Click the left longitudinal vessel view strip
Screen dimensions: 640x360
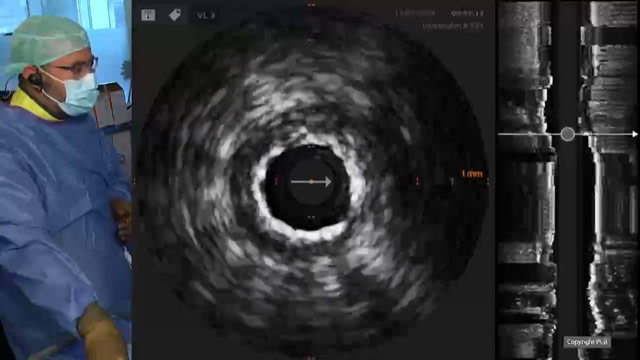[x=527, y=180]
